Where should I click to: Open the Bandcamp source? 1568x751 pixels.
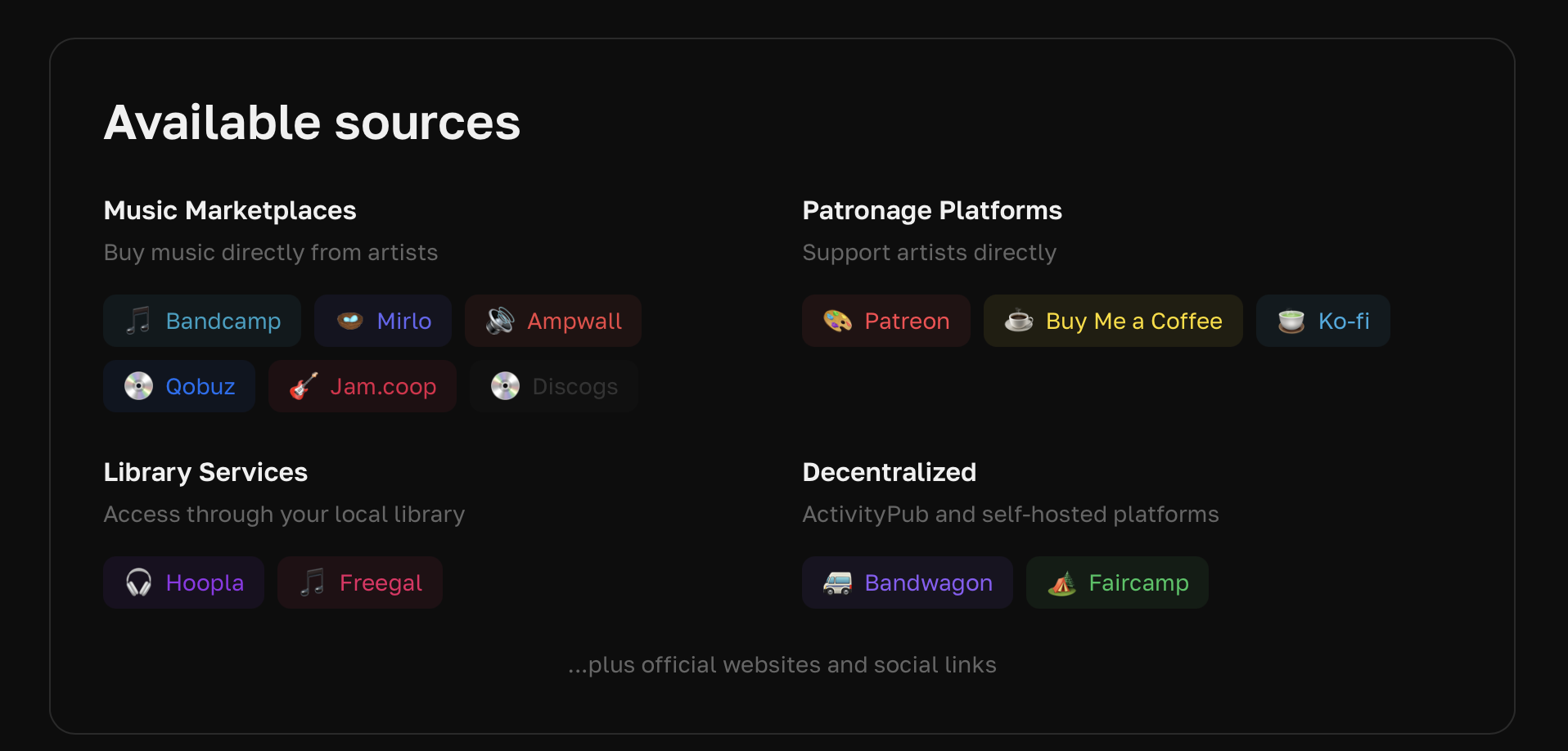click(x=201, y=321)
